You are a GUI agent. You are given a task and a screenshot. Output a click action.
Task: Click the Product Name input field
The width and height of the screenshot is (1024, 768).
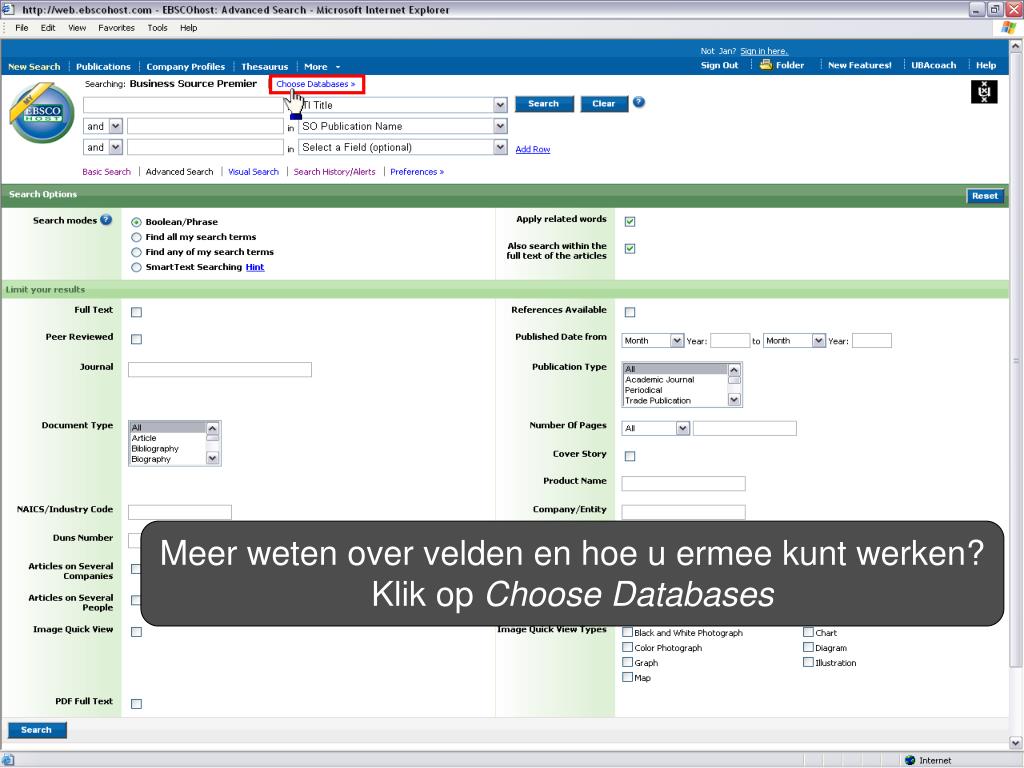pyautogui.click(x=683, y=483)
